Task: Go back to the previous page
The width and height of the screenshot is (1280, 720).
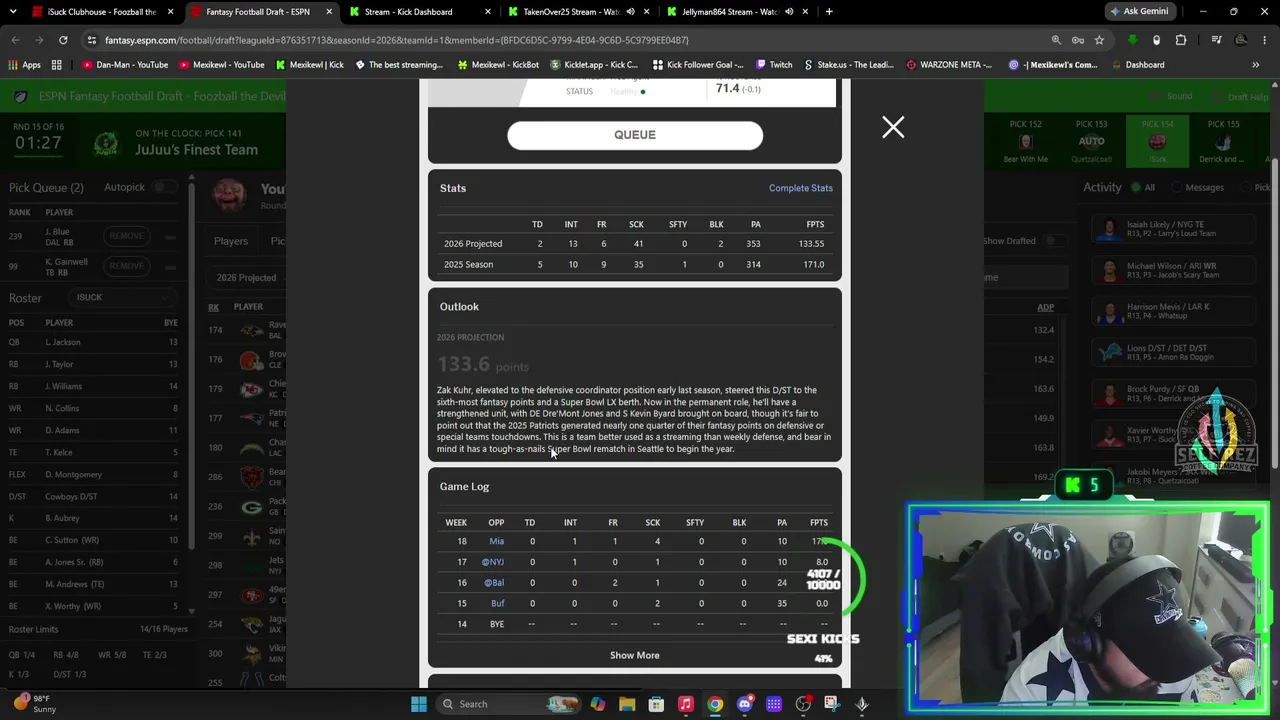Action: (15, 40)
